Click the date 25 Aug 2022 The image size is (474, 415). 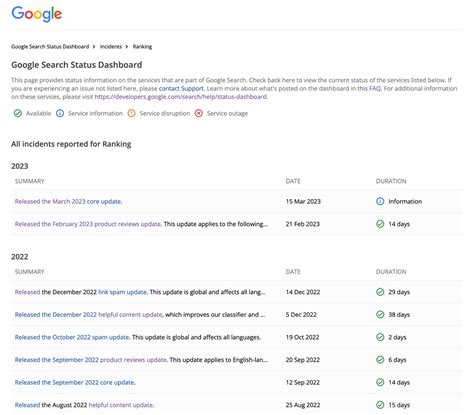(303, 405)
